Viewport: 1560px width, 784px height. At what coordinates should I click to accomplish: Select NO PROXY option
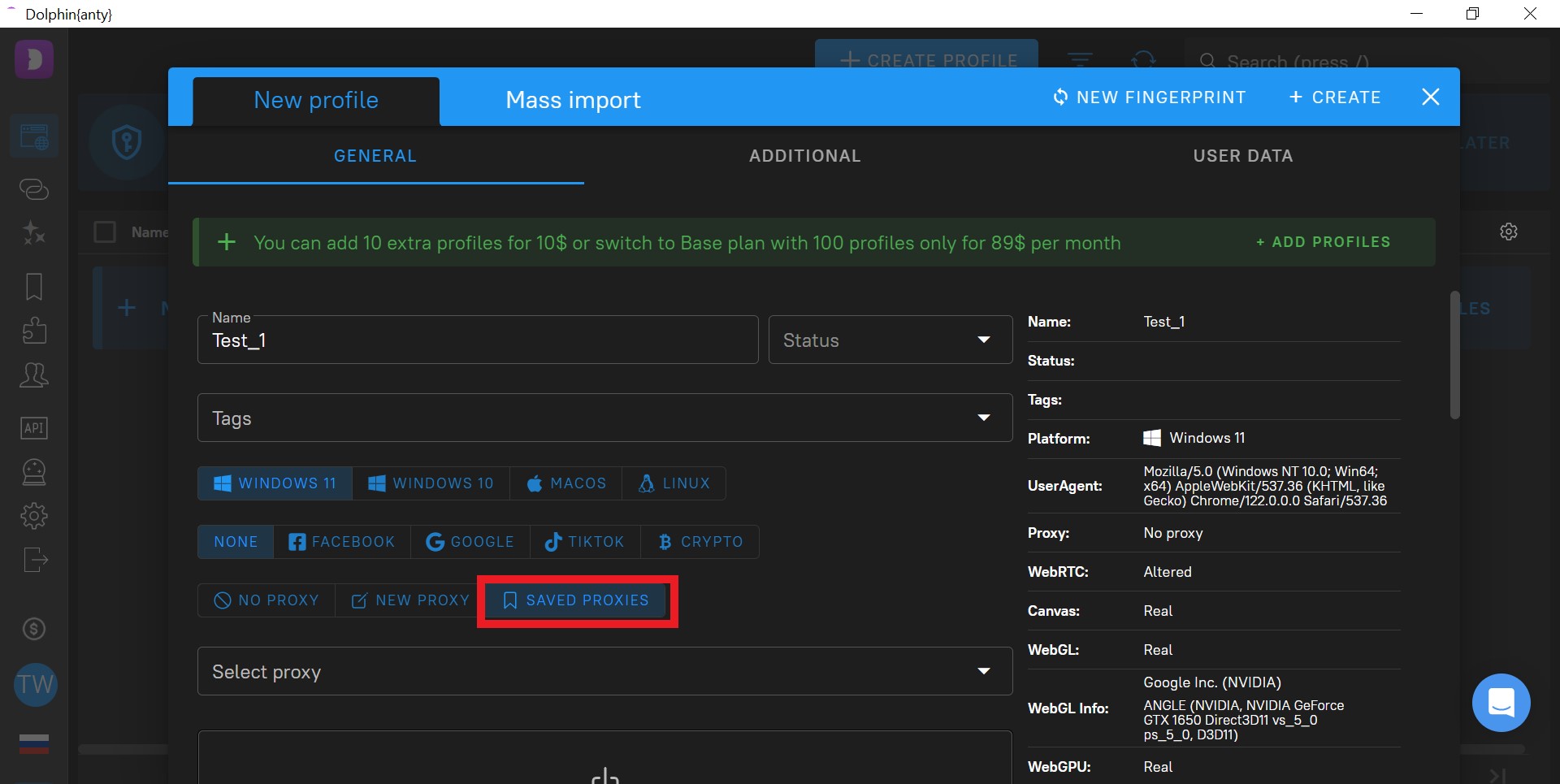click(266, 600)
